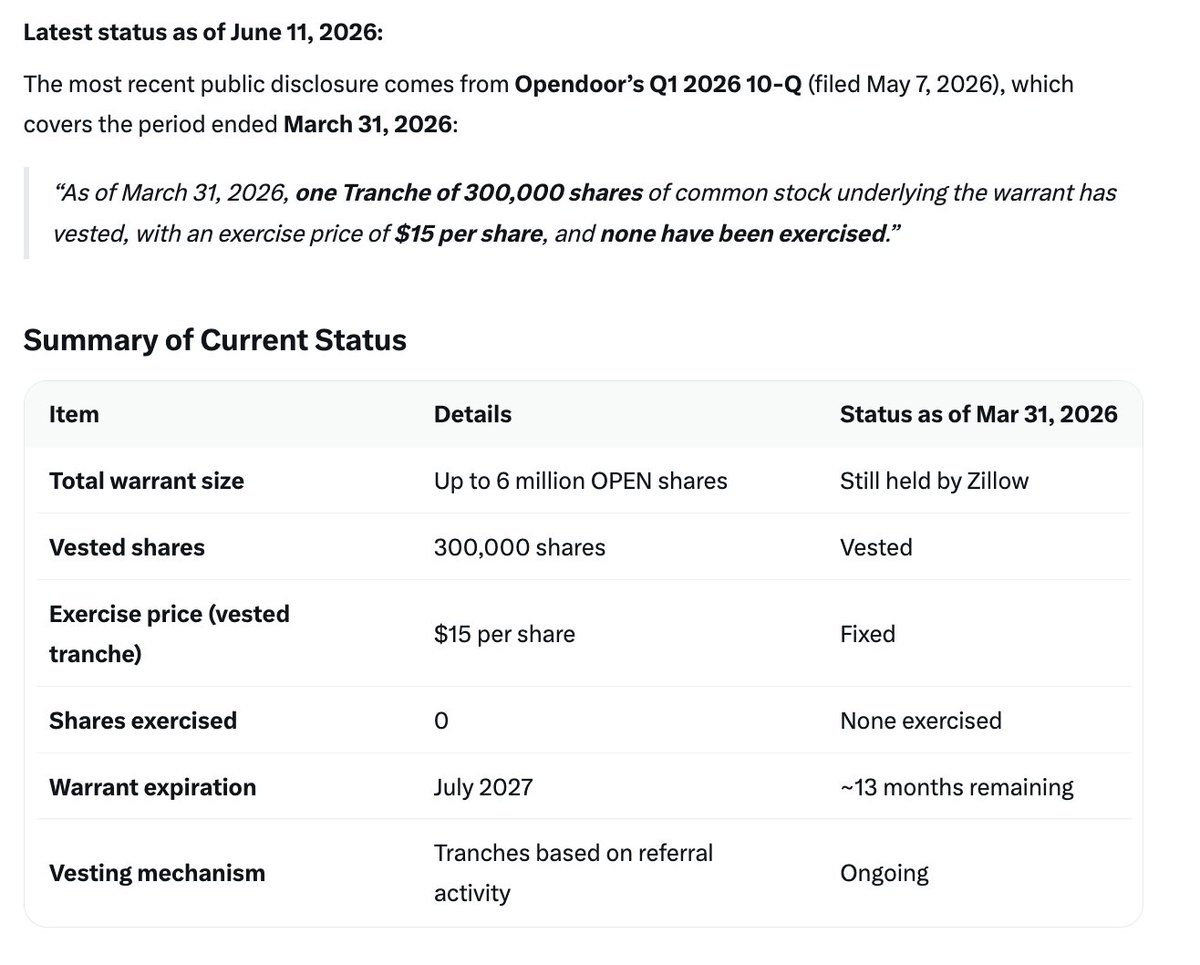Click the 'Exercise price (vested tranche)' row label
This screenshot has width=1200, height=965.
click(169, 633)
